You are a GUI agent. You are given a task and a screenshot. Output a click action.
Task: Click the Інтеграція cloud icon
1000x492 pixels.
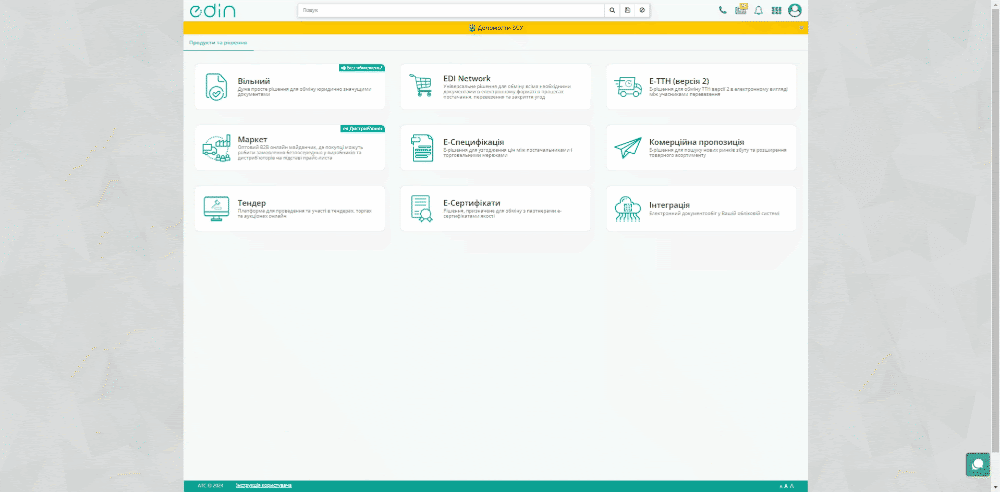coord(628,208)
